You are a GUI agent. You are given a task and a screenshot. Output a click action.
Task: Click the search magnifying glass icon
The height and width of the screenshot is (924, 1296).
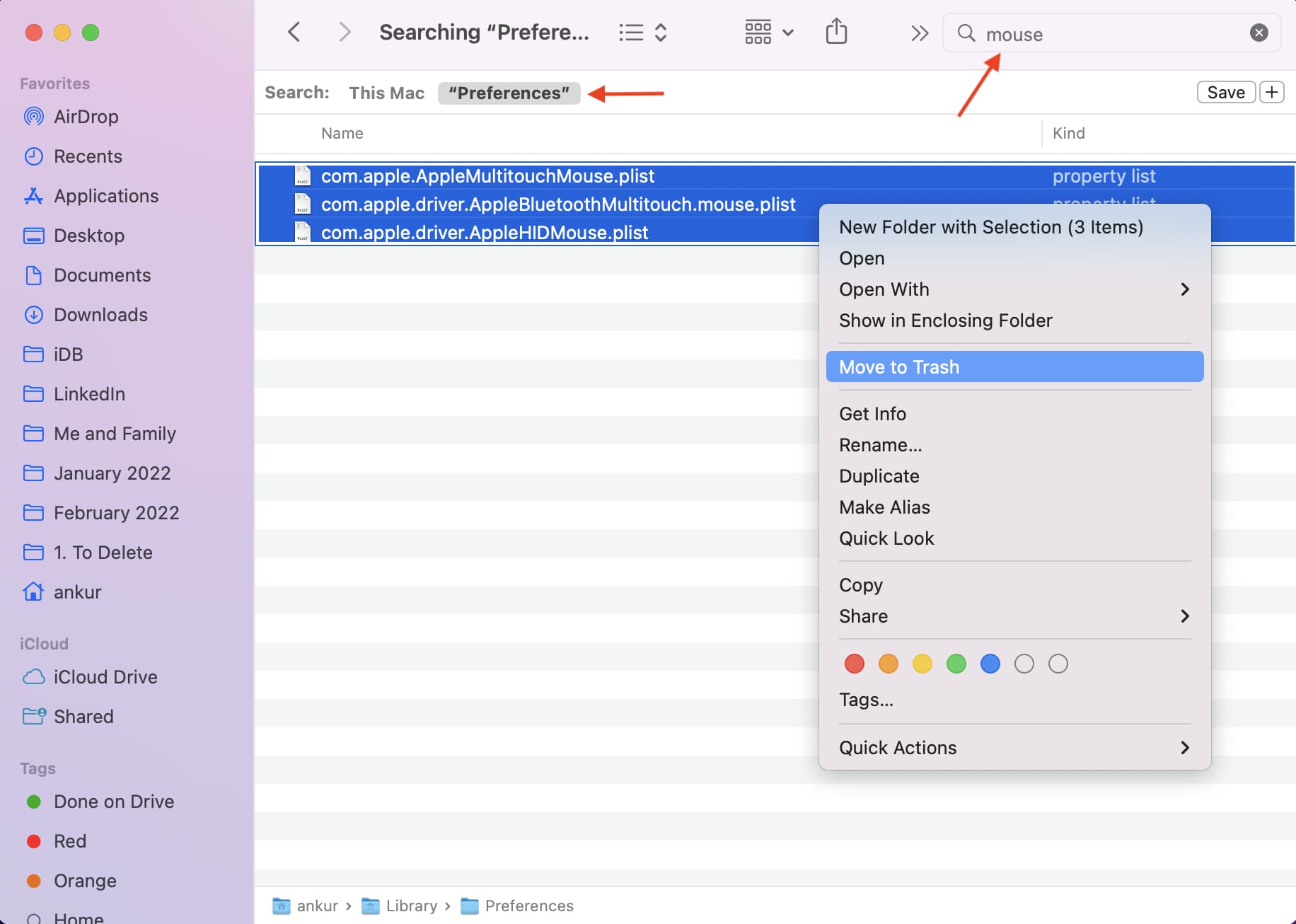click(966, 33)
